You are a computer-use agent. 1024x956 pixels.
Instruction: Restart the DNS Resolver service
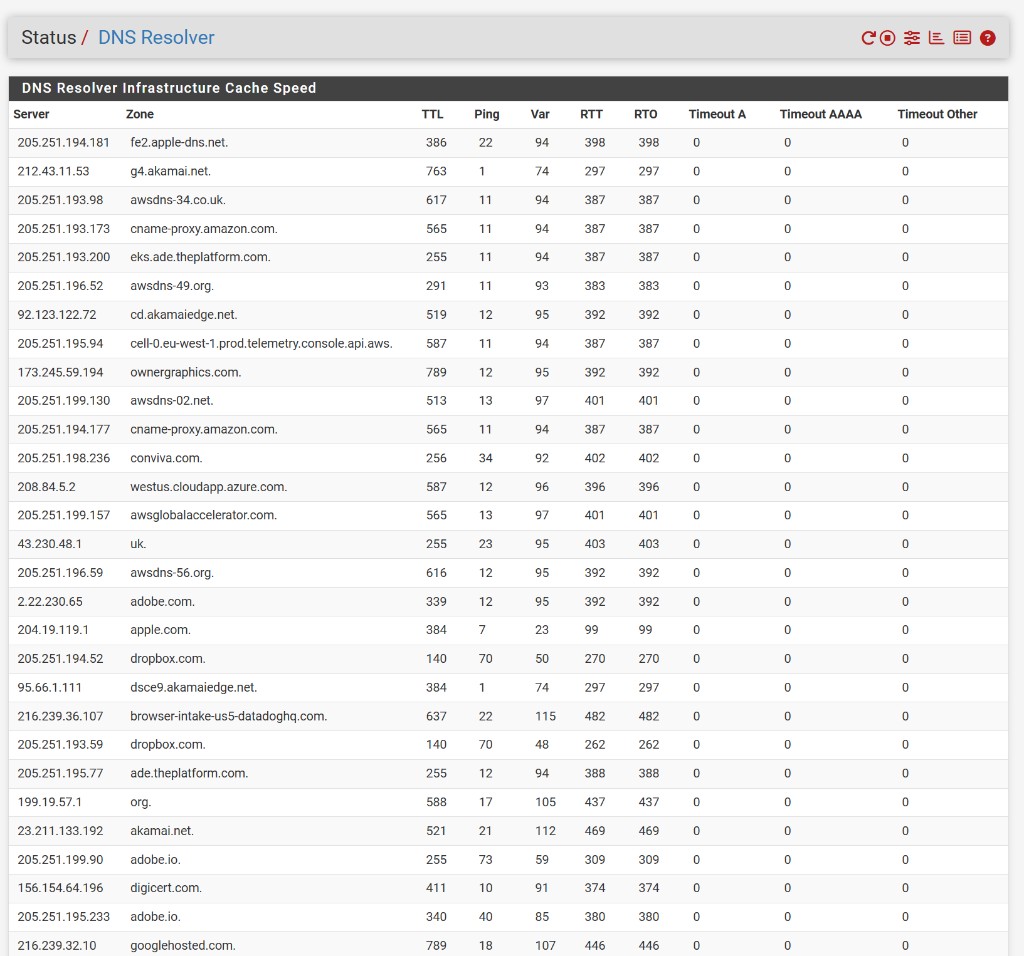pyautogui.click(x=868, y=38)
